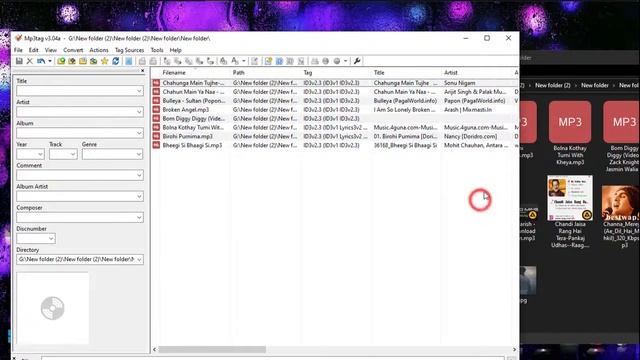Screen dimensions: 640x360
Task: Click the Actions (Quick) toolbar icon
Action: 235,61
